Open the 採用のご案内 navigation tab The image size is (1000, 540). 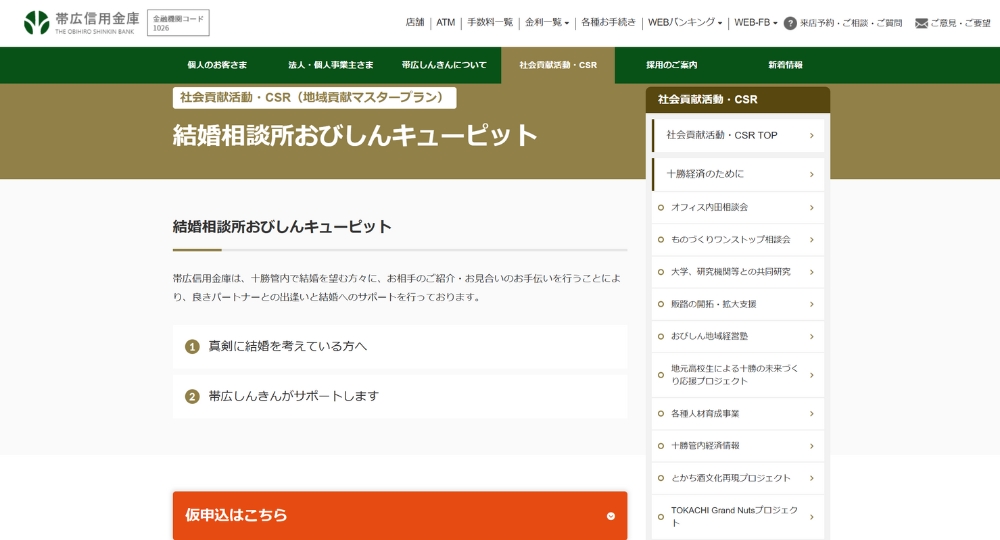pyautogui.click(x=672, y=65)
